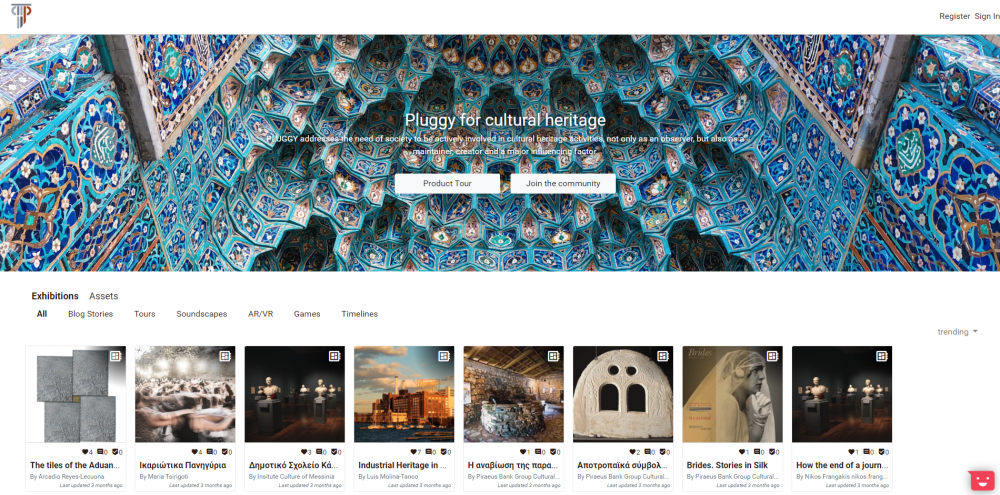This screenshot has height=495, width=1000.
Task: Click heart icon on Αποτροπαϊκά σύμβολα card
Action: pyautogui.click(x=632, y=452)
